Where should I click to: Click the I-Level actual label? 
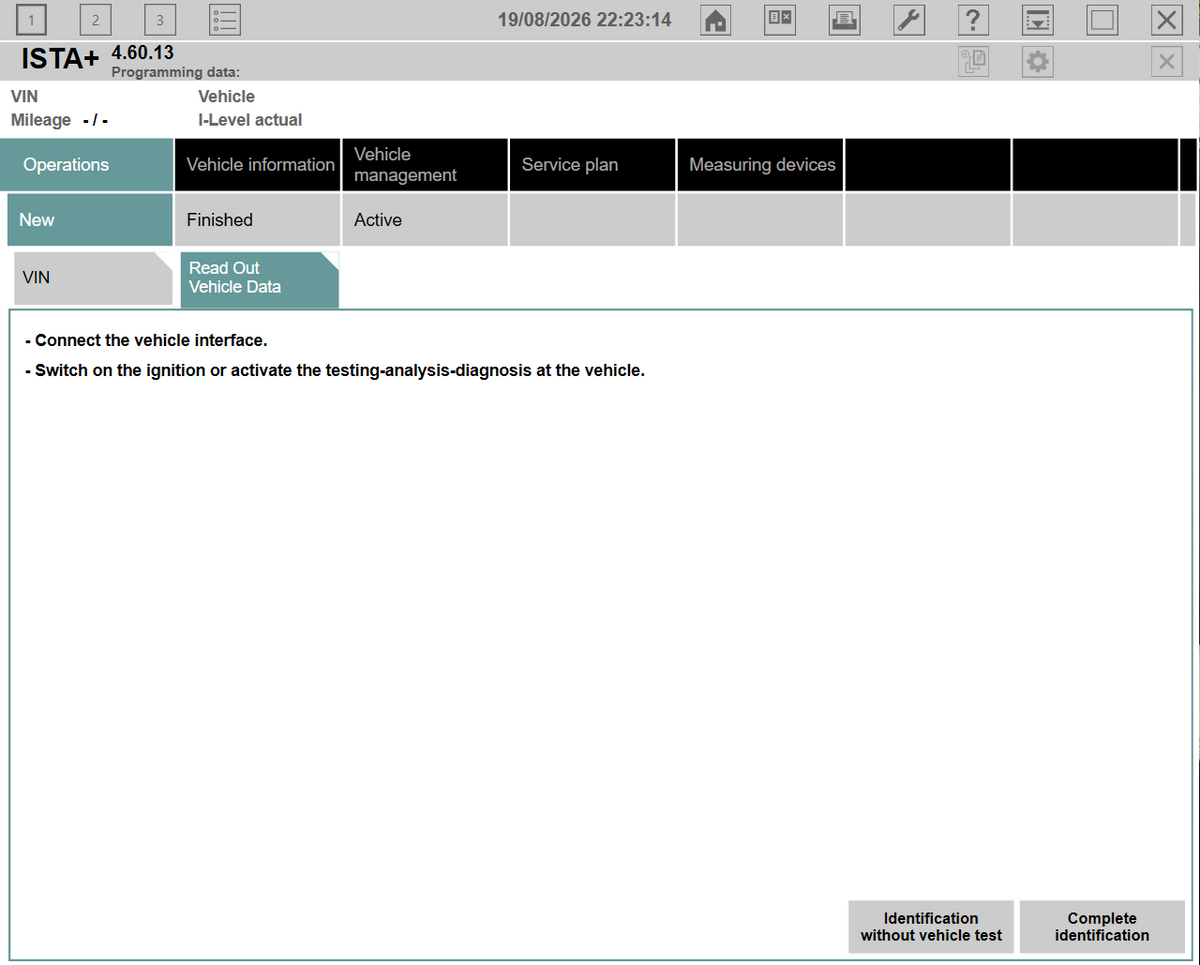250,120
